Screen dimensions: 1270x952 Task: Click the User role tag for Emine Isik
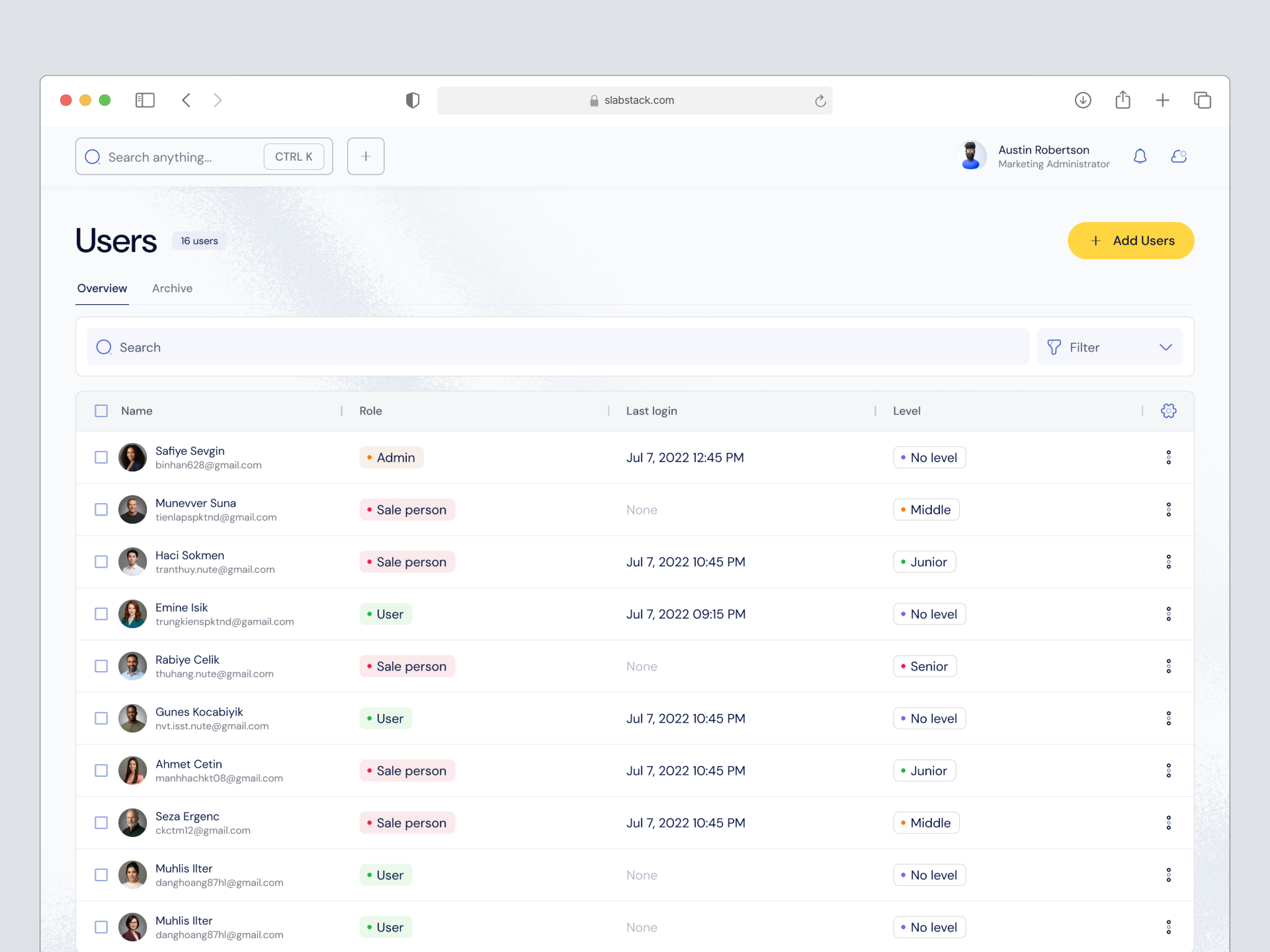click(386, 614)
